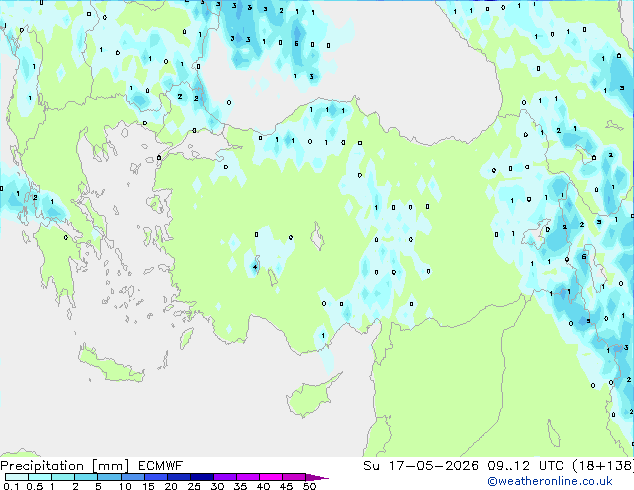Select the 40–45 mm bright pink swatch
The width and height of the screenshot is (634, 490).
pos(271,477)
